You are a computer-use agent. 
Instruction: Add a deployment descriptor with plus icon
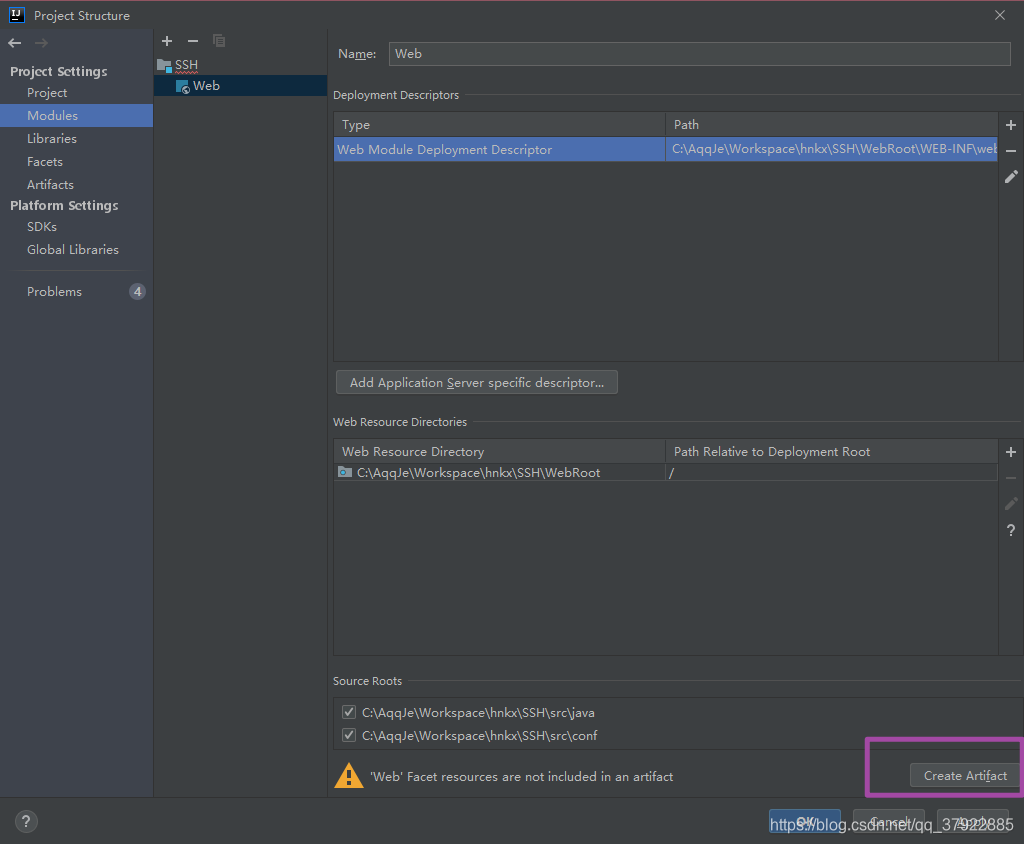[1011, 125]
